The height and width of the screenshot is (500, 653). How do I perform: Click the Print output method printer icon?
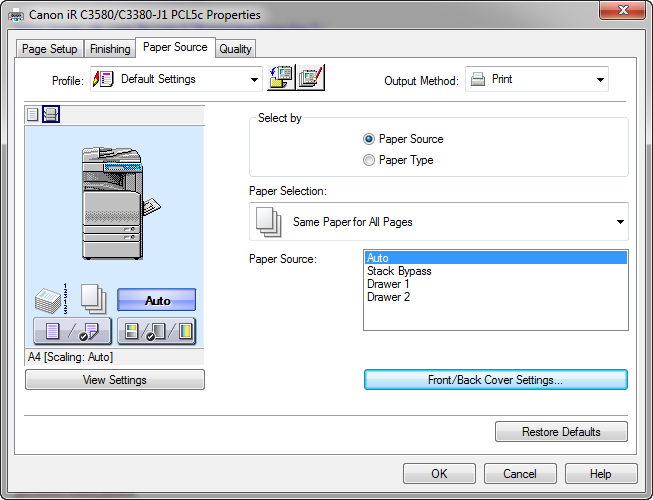point(478,79)
